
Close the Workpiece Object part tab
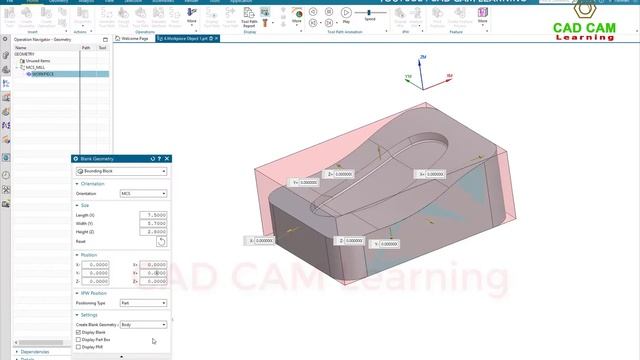tap(216, 38)
